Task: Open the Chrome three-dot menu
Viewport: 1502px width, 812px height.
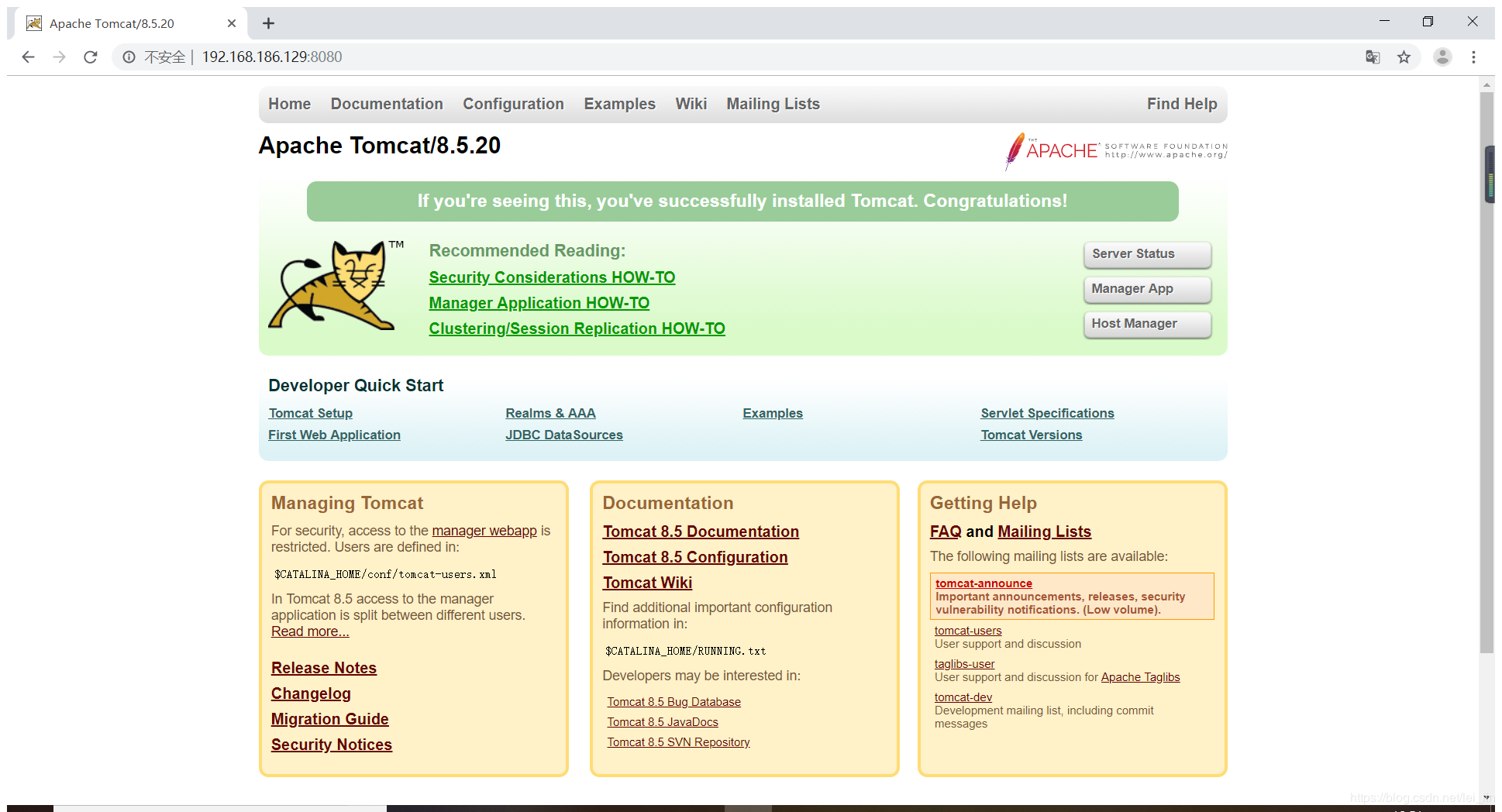Action: point(1473,57)
